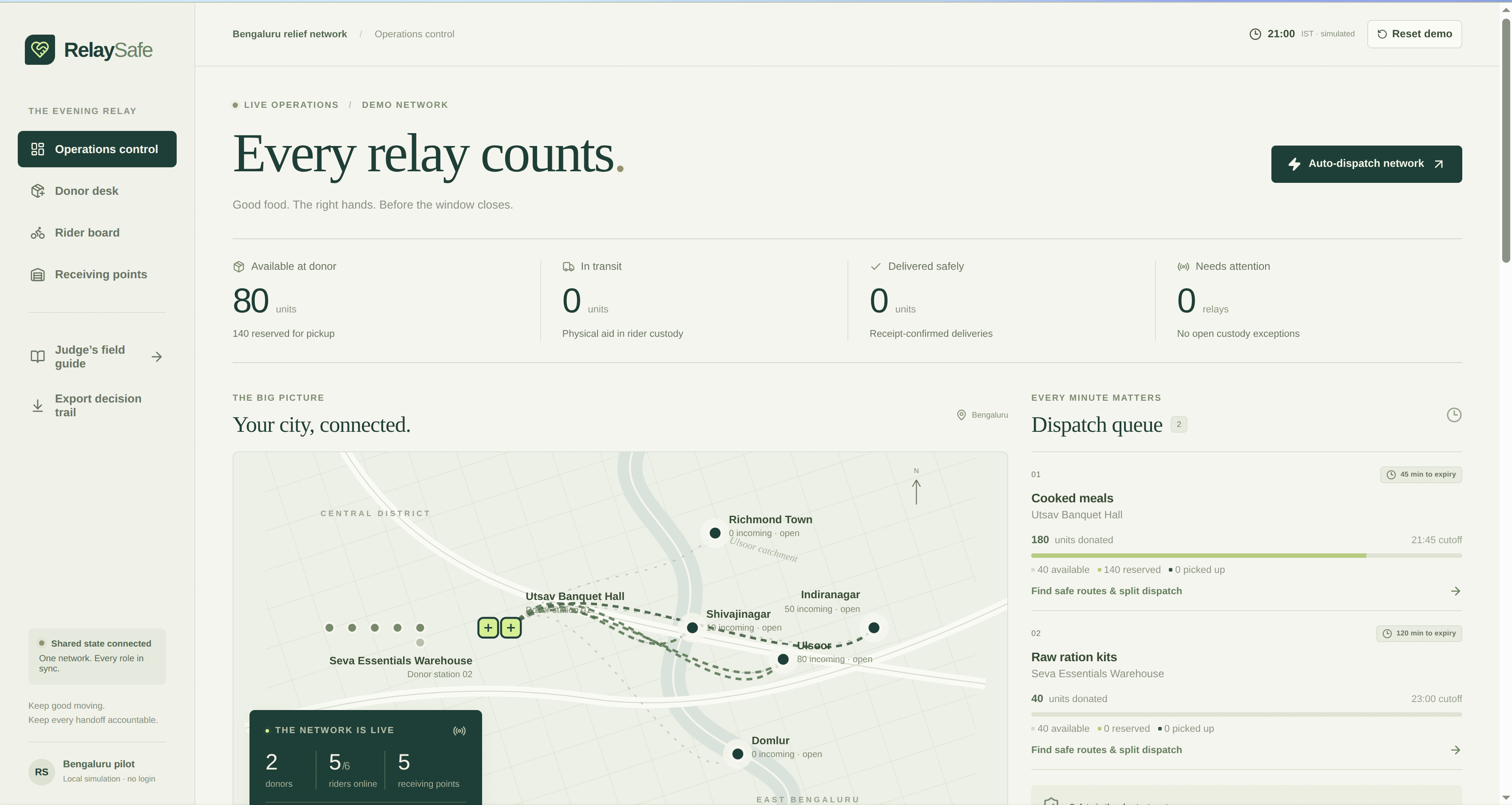This screenshot has height=805, width=1512.
Task: Click the vertical page scrollbar
Action: 1505,141
